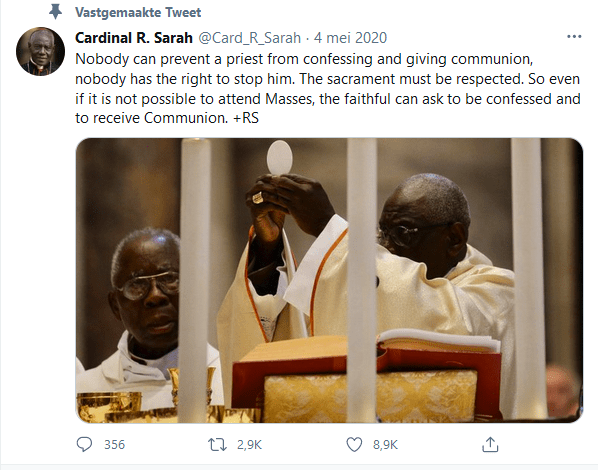Retweet using the retweet arrows icon
Viewport: 598px width, 470px height.
pyautogui.click(x=217, y=445)
